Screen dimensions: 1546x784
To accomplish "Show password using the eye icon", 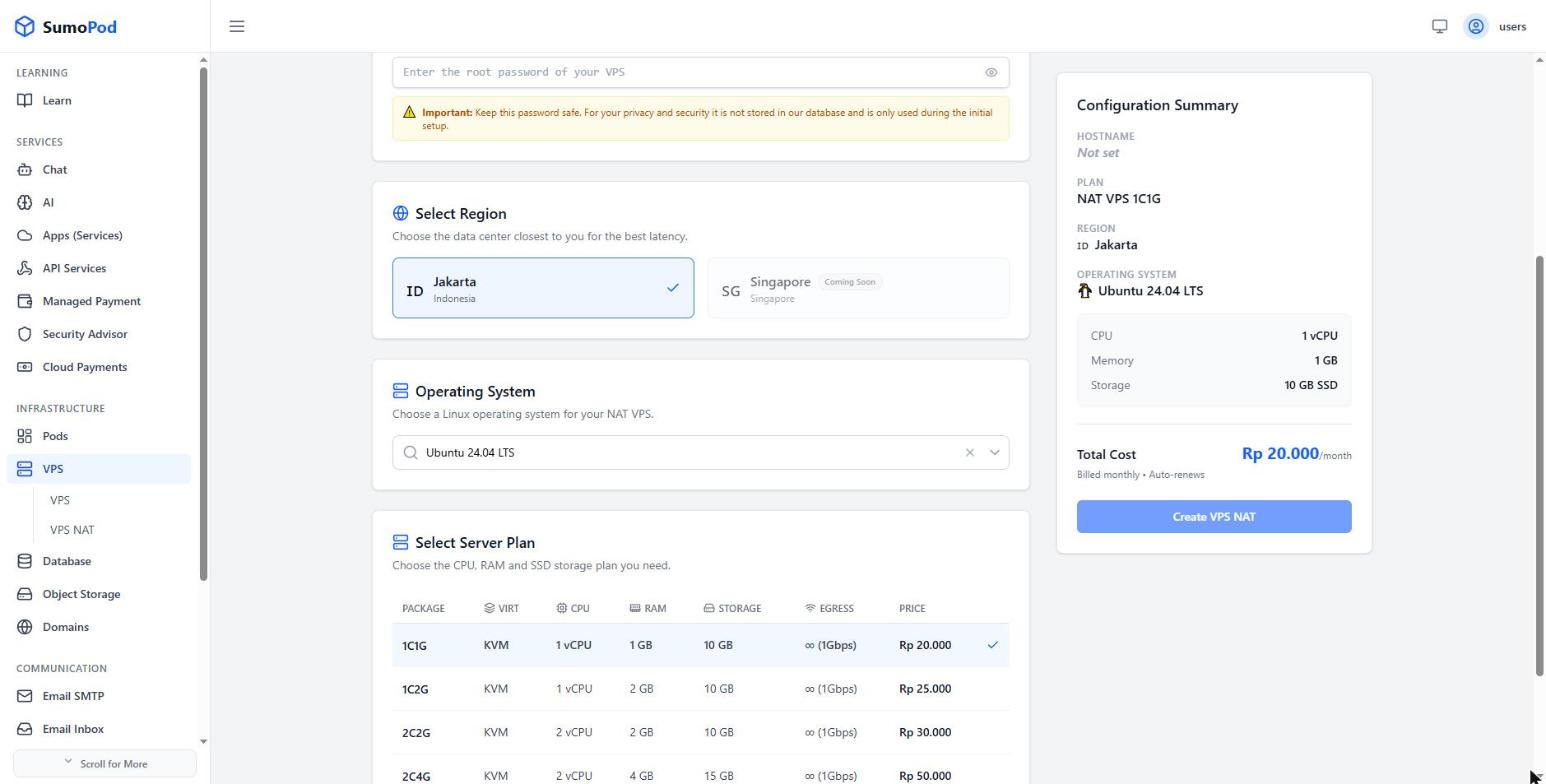I will [991, 72].
